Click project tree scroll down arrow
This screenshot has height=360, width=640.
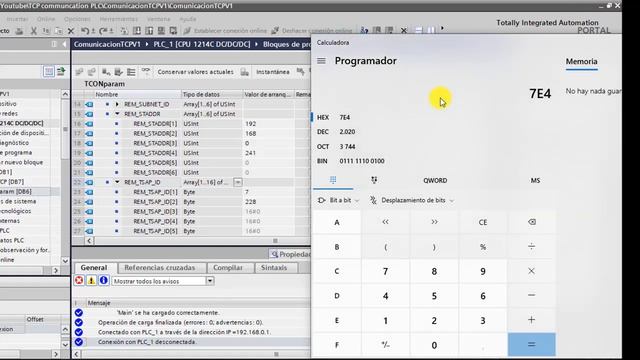65,260
